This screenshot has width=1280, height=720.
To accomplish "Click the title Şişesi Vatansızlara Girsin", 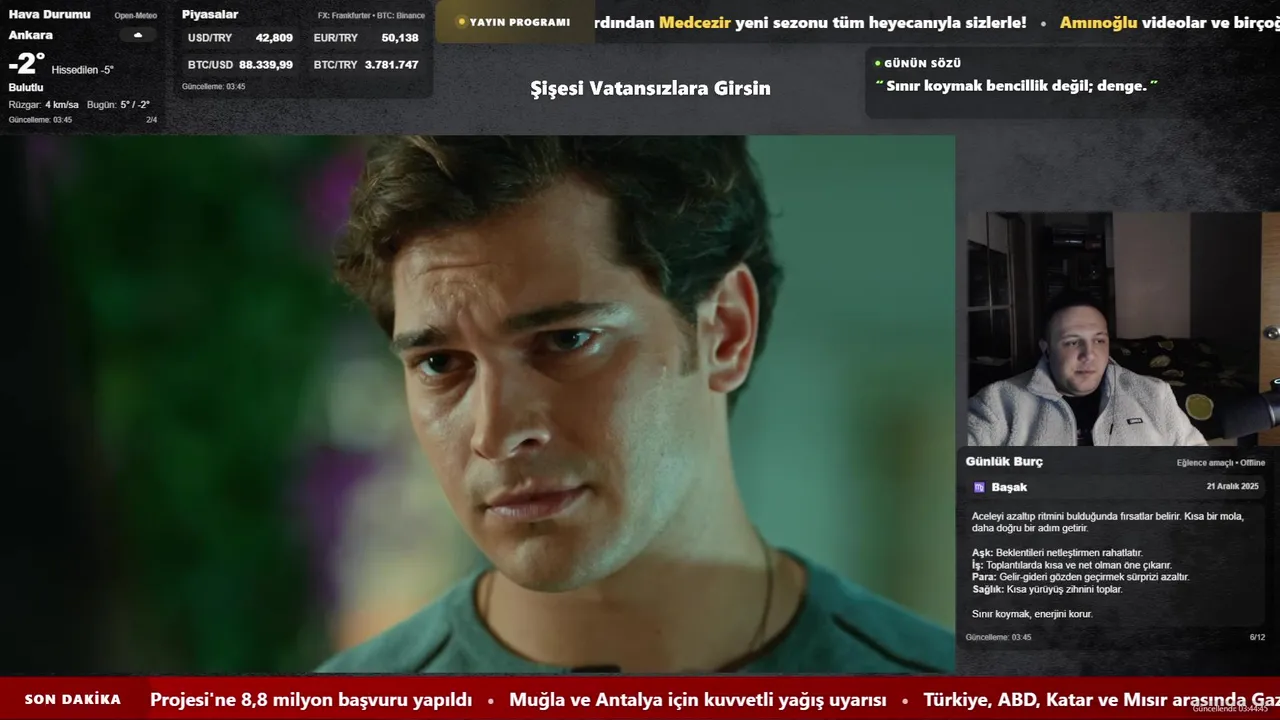I will click(x=650, y=88).
